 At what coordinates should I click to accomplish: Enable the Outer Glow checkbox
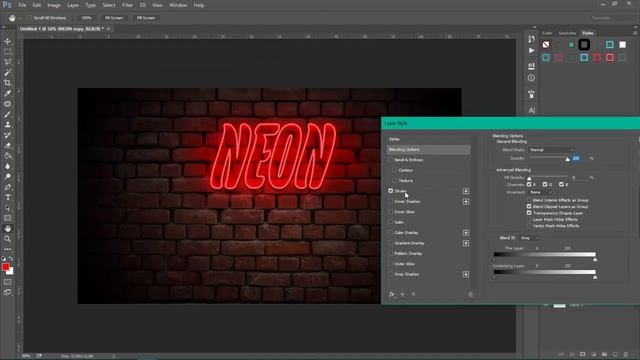click(391, 264)
